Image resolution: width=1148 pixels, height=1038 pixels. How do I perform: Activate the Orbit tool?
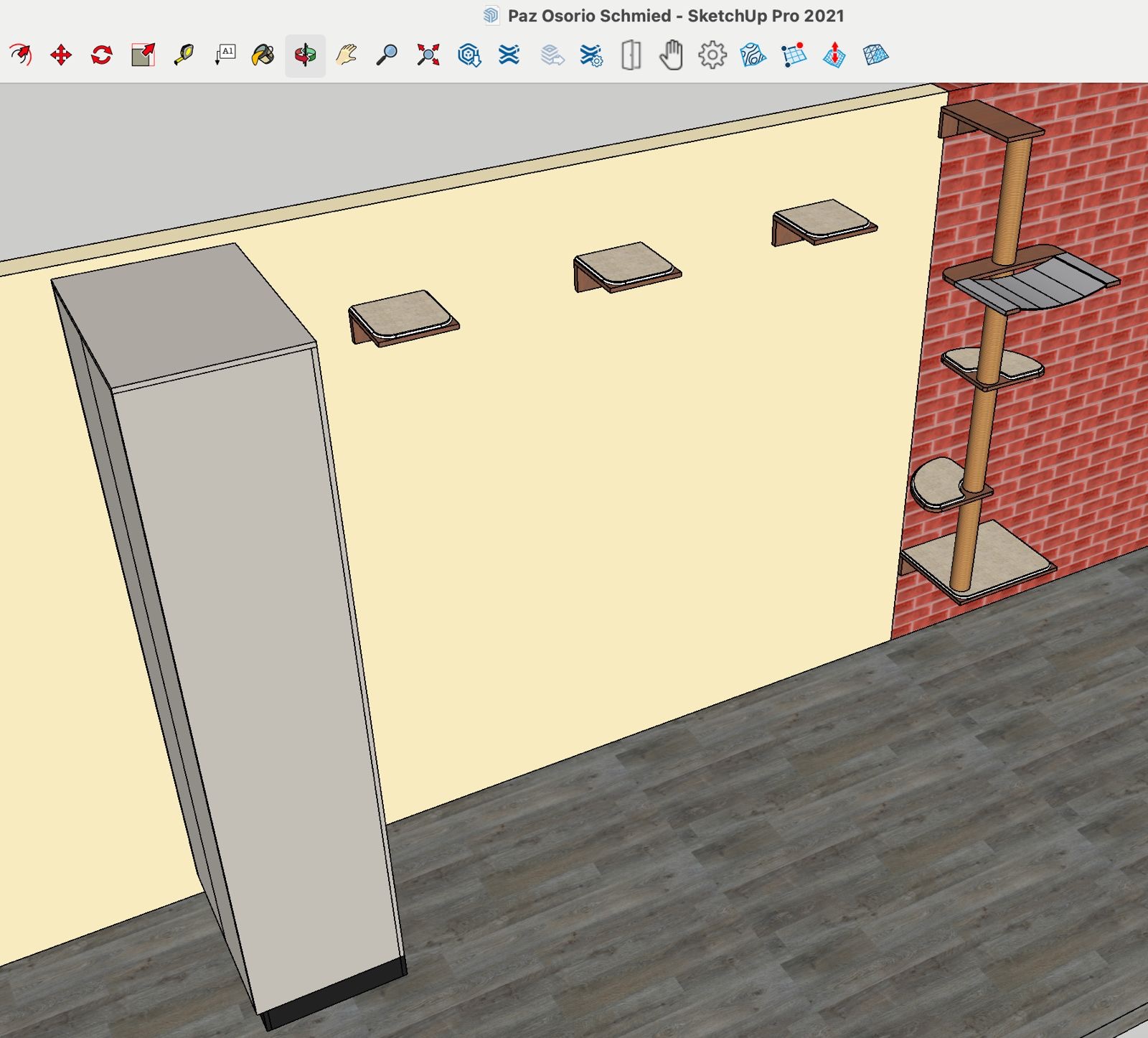(305, 55)
